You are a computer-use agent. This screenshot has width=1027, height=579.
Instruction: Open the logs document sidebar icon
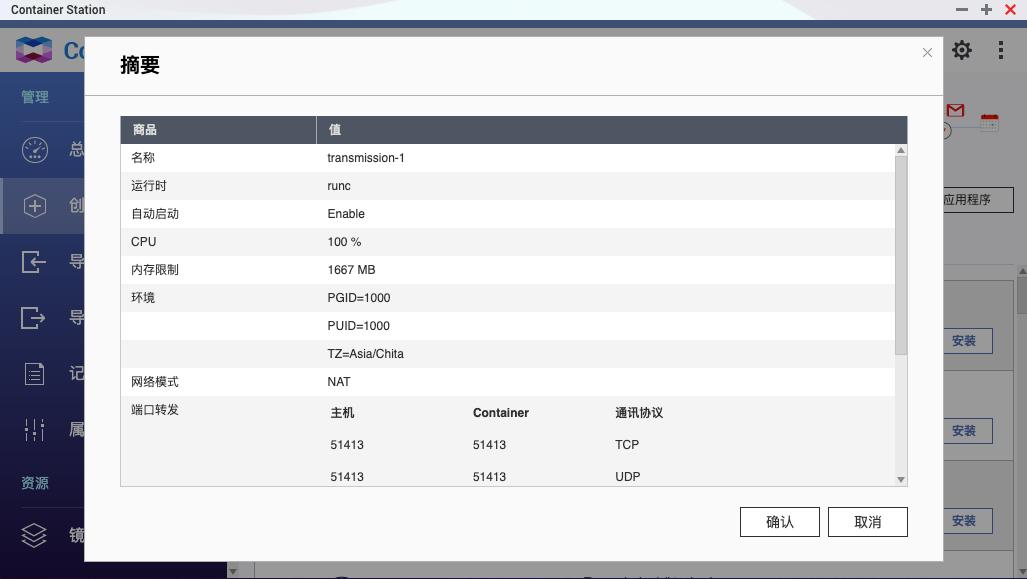[x=34, y=374]
